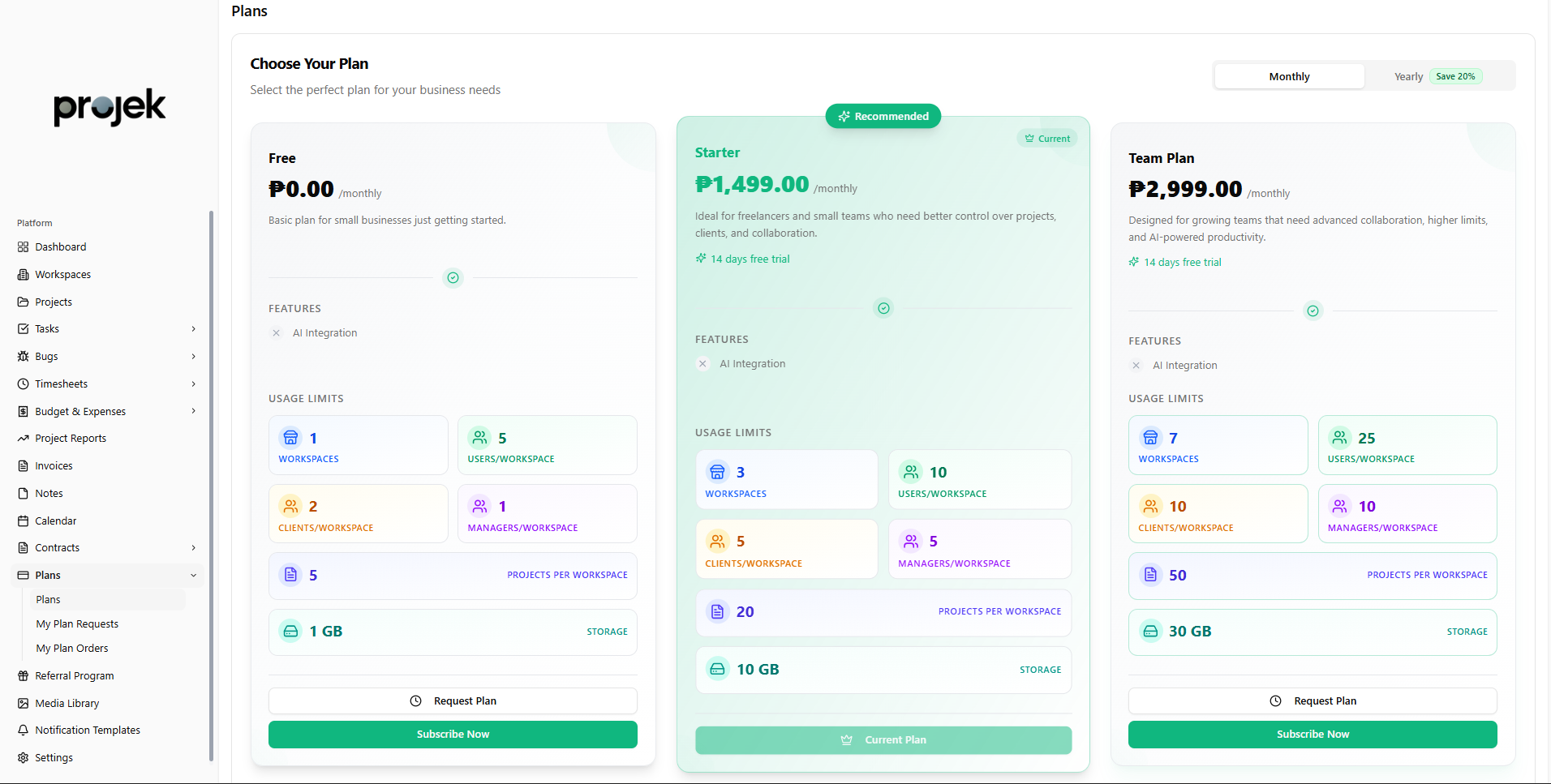Click the projek logo
Screen dimensions: 1551x784
(x=110, y=107)
